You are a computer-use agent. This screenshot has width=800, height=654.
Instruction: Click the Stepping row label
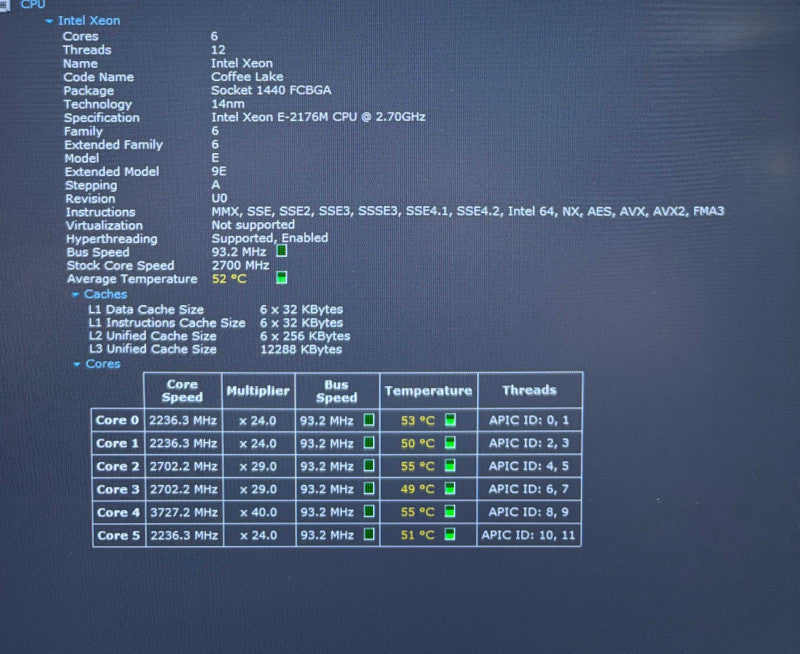91,185
